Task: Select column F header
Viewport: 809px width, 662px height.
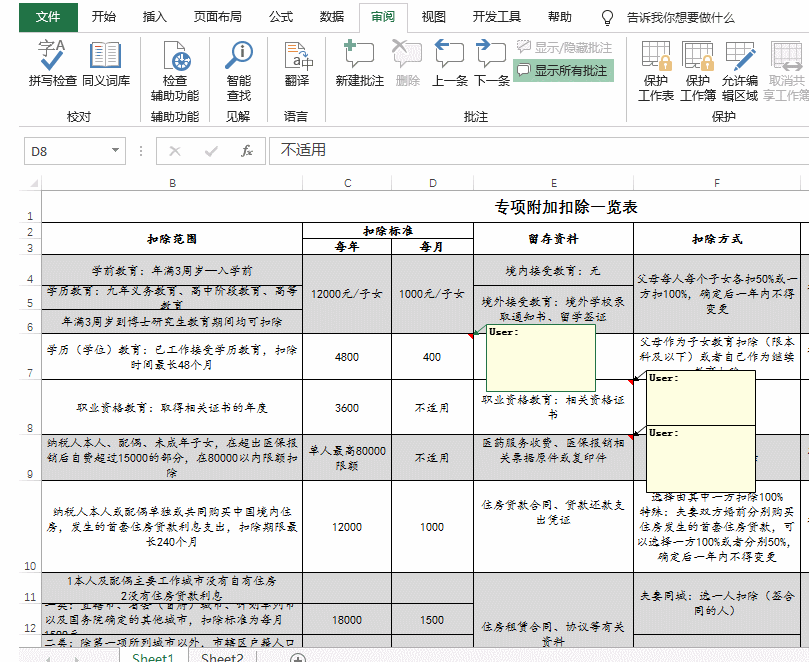Action: [x=717, y=183]
